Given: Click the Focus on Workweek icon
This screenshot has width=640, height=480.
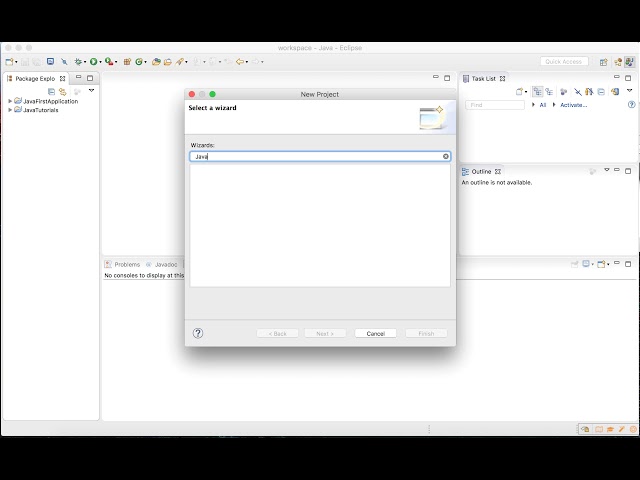Looking at the screenshot, I should (x=564, y=91).
